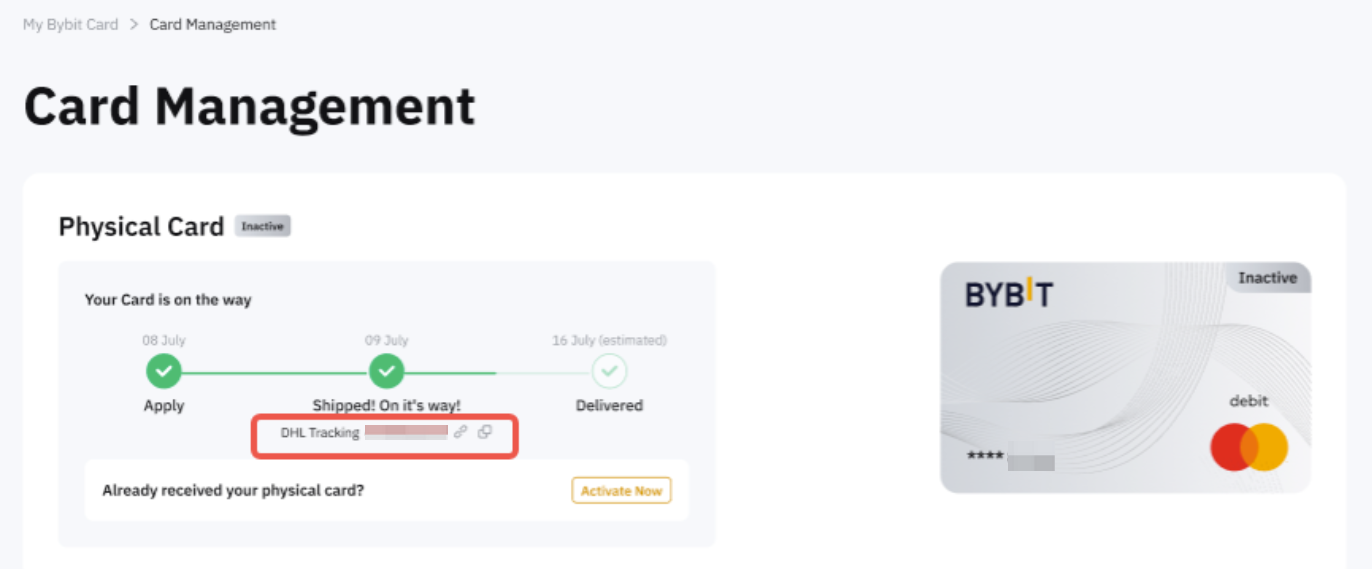Click the "Shipped! On it's way!" label
The height and width of the screenshot is (569, 1372).
coord(386,405)
